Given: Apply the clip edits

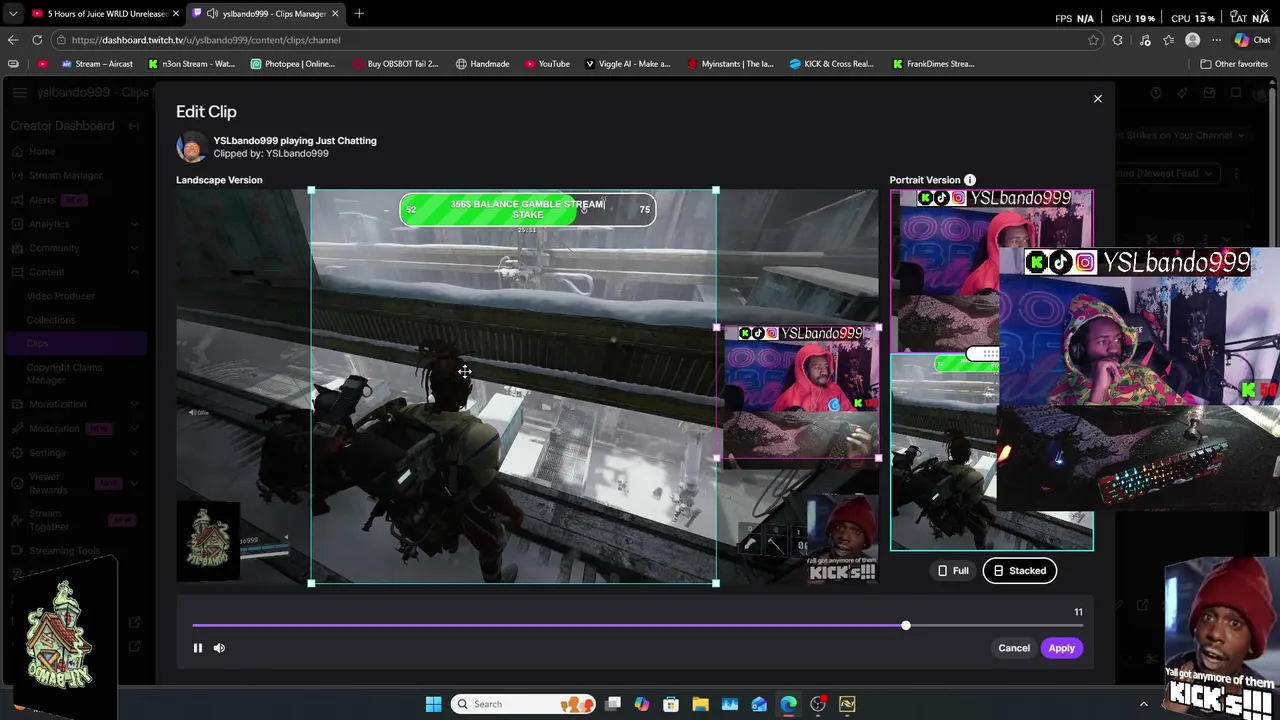Looking at the screenshot, I should (x=1061, y=648).
